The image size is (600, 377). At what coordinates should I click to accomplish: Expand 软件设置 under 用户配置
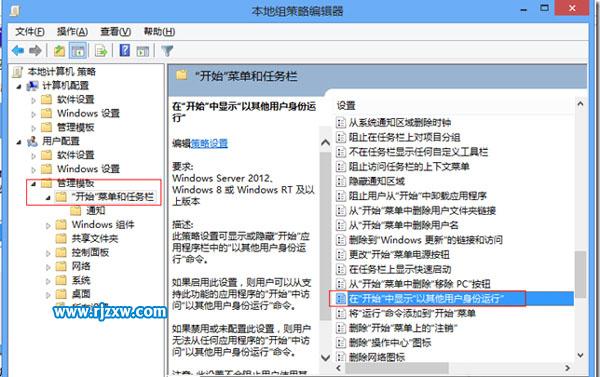33,156
